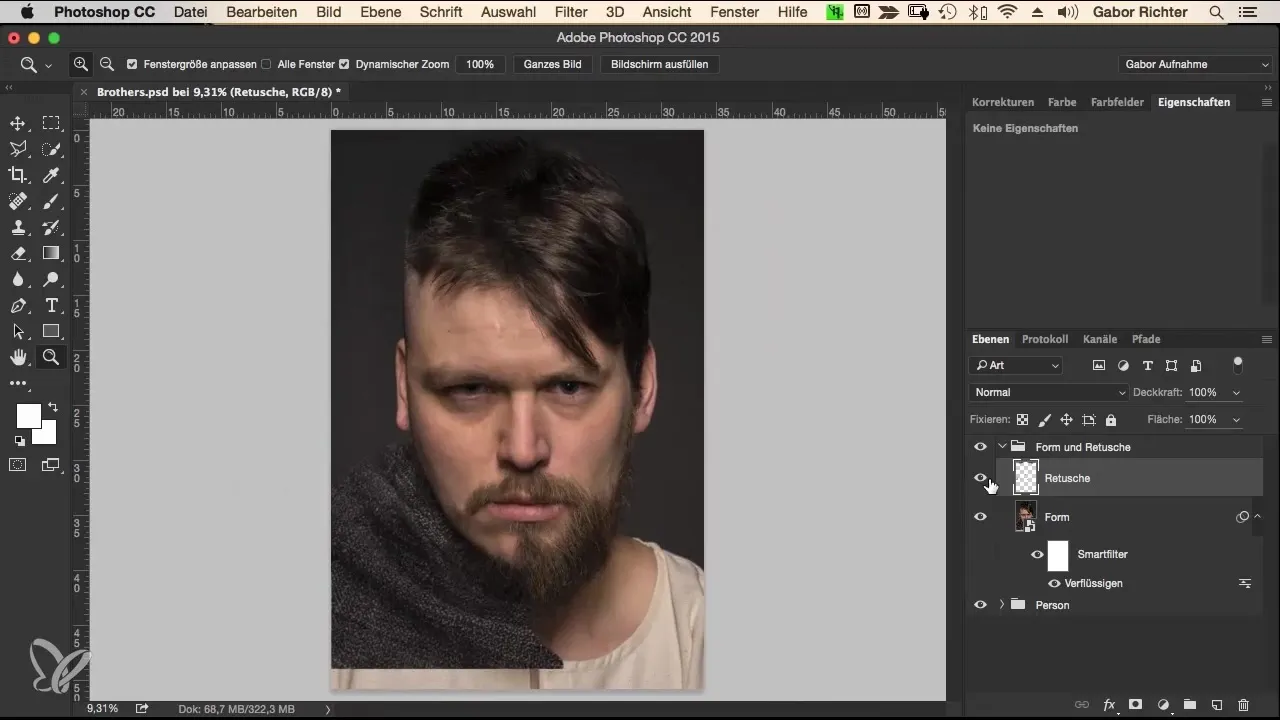Open the blend mode dropdown Normal

[1048, 392]
